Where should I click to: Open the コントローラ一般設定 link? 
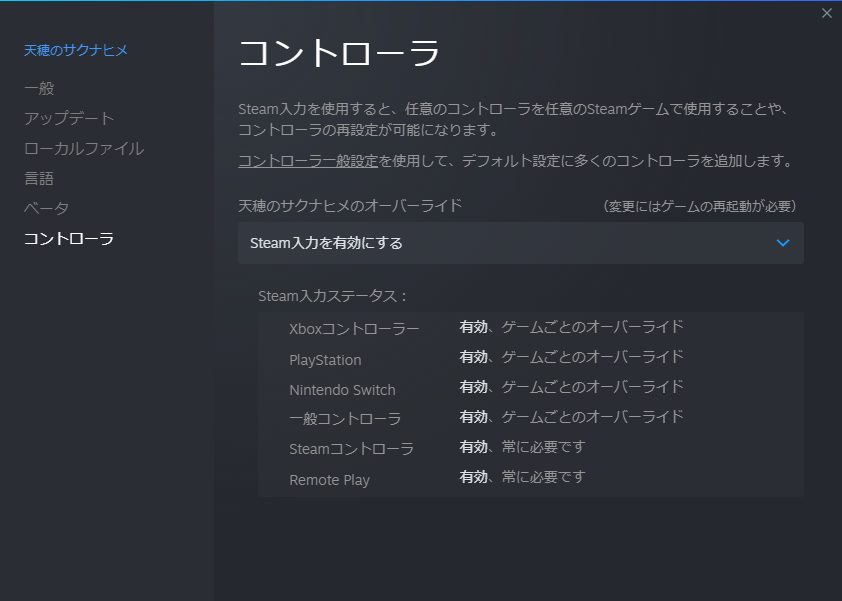coord(308,161)
